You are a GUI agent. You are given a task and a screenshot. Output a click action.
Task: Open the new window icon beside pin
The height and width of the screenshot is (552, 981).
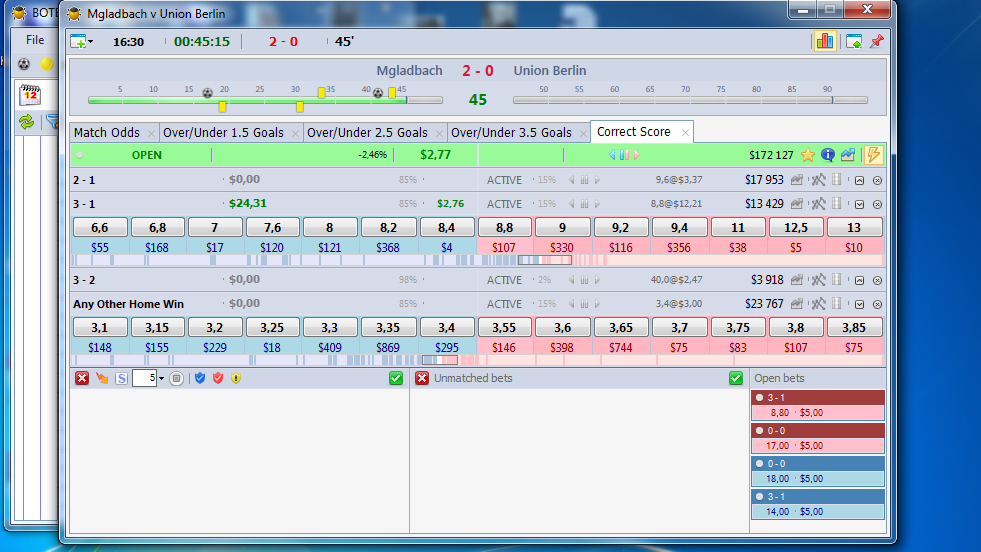[x=854, y=41]
